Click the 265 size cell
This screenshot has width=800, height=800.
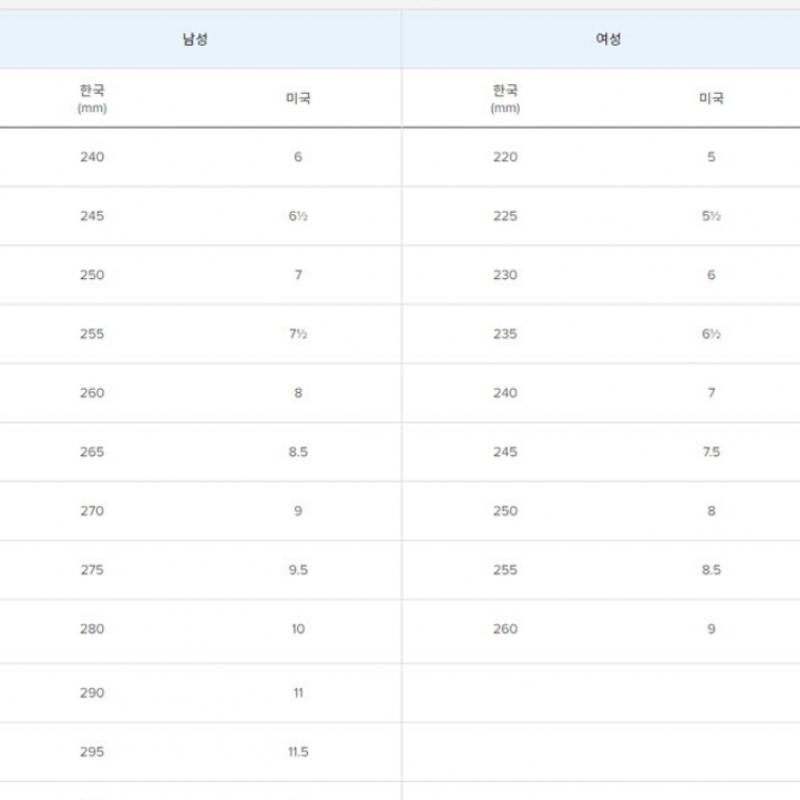92,452
